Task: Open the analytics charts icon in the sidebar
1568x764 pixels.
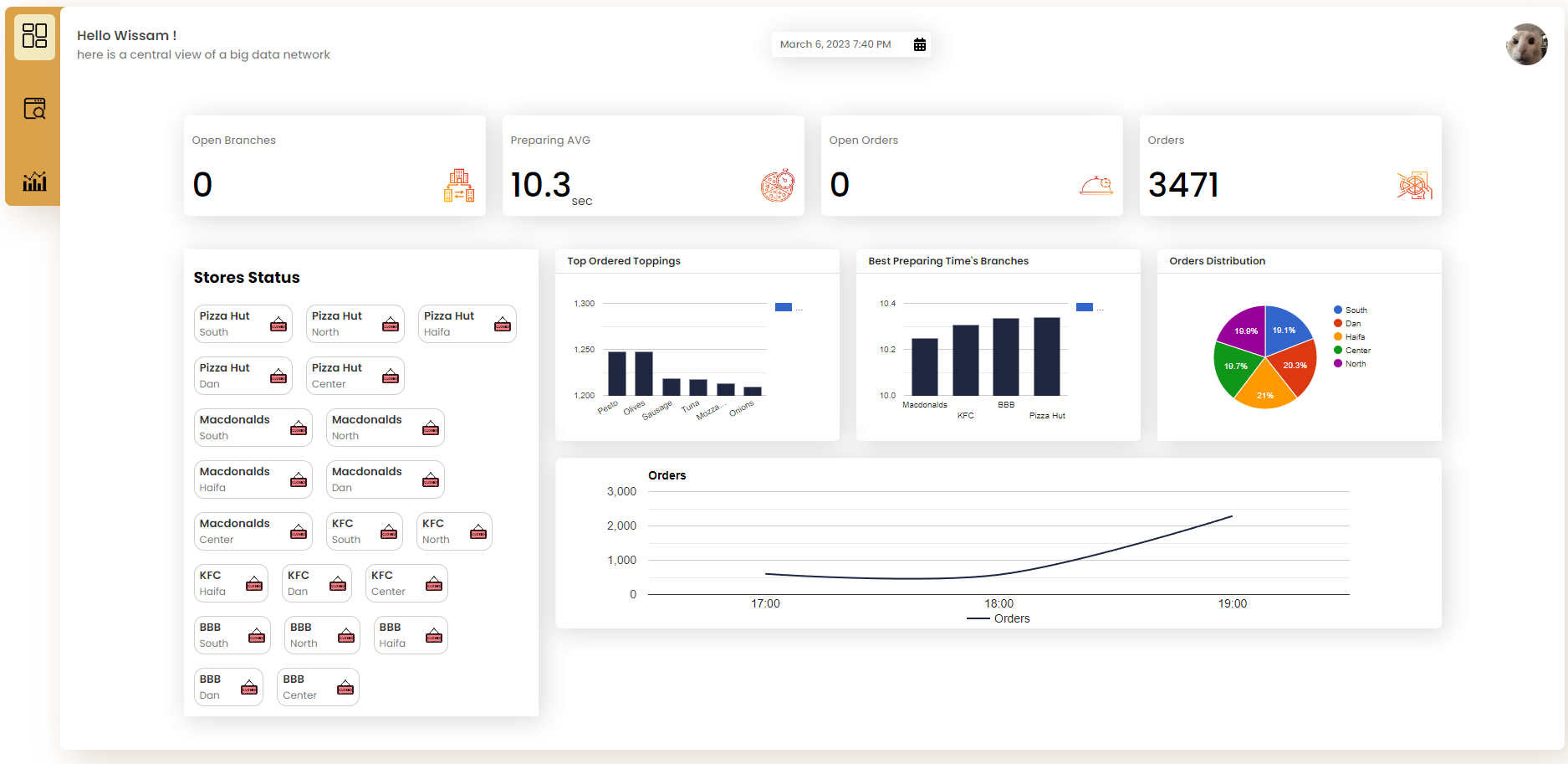Action: point(34,180)
